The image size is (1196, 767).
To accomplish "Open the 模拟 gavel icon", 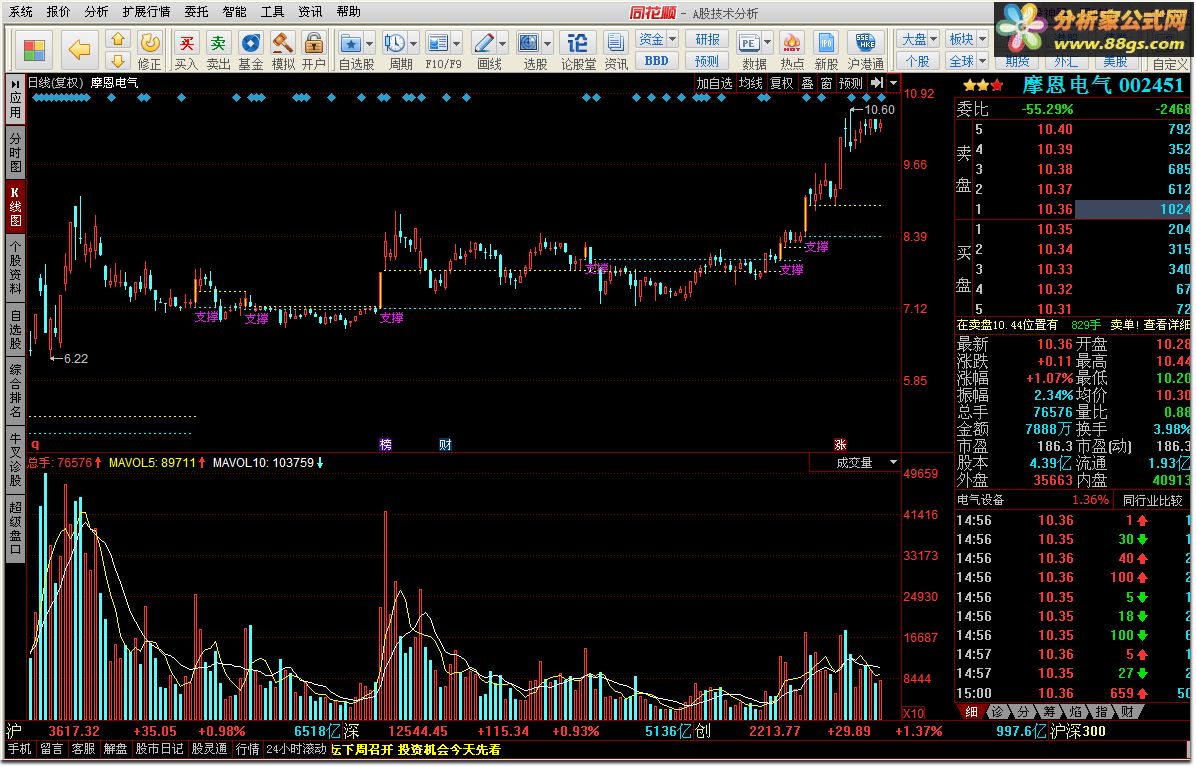I will click(x=283, y=43).
